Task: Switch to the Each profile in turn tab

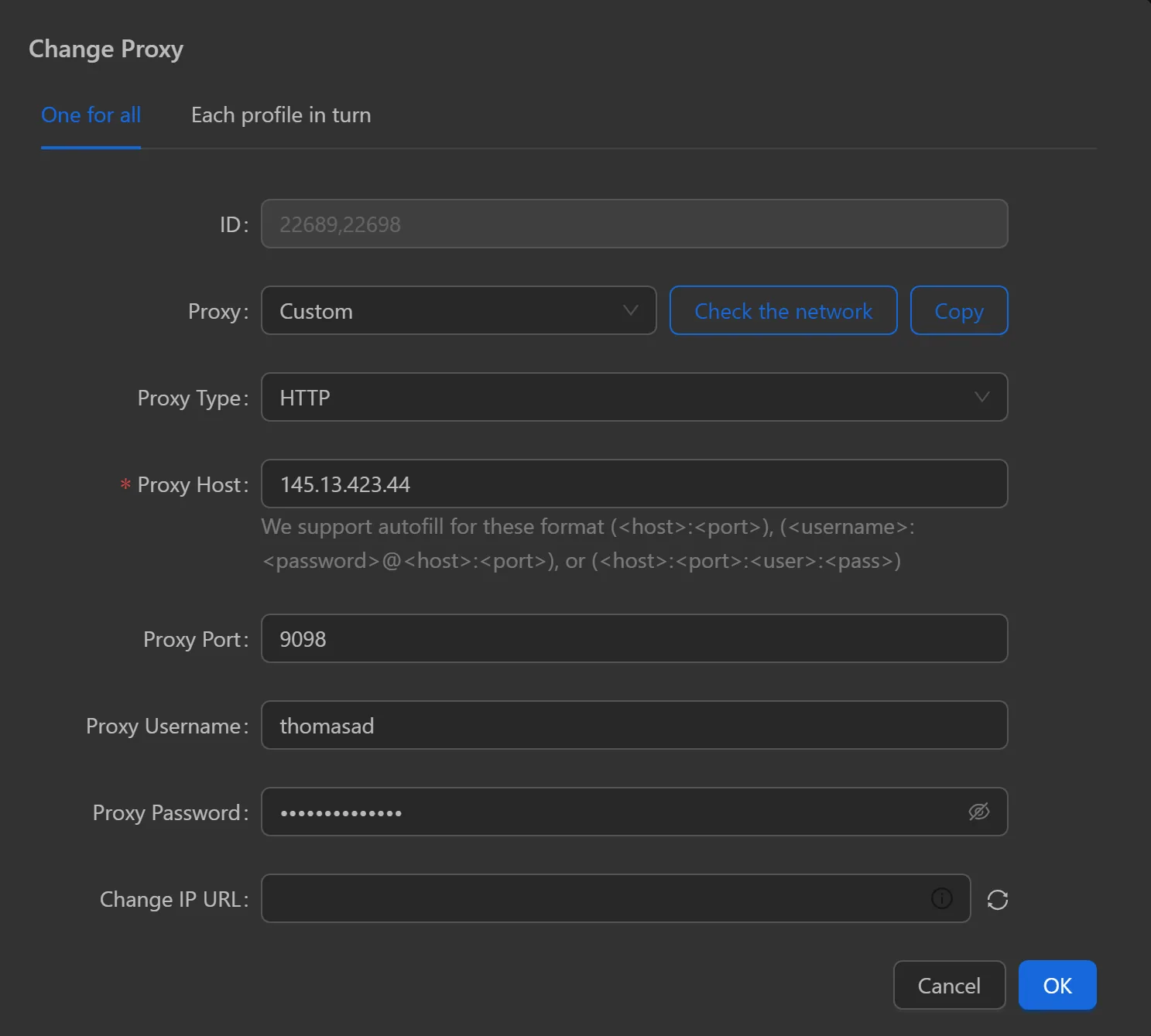Action: (x=281, y=115)
